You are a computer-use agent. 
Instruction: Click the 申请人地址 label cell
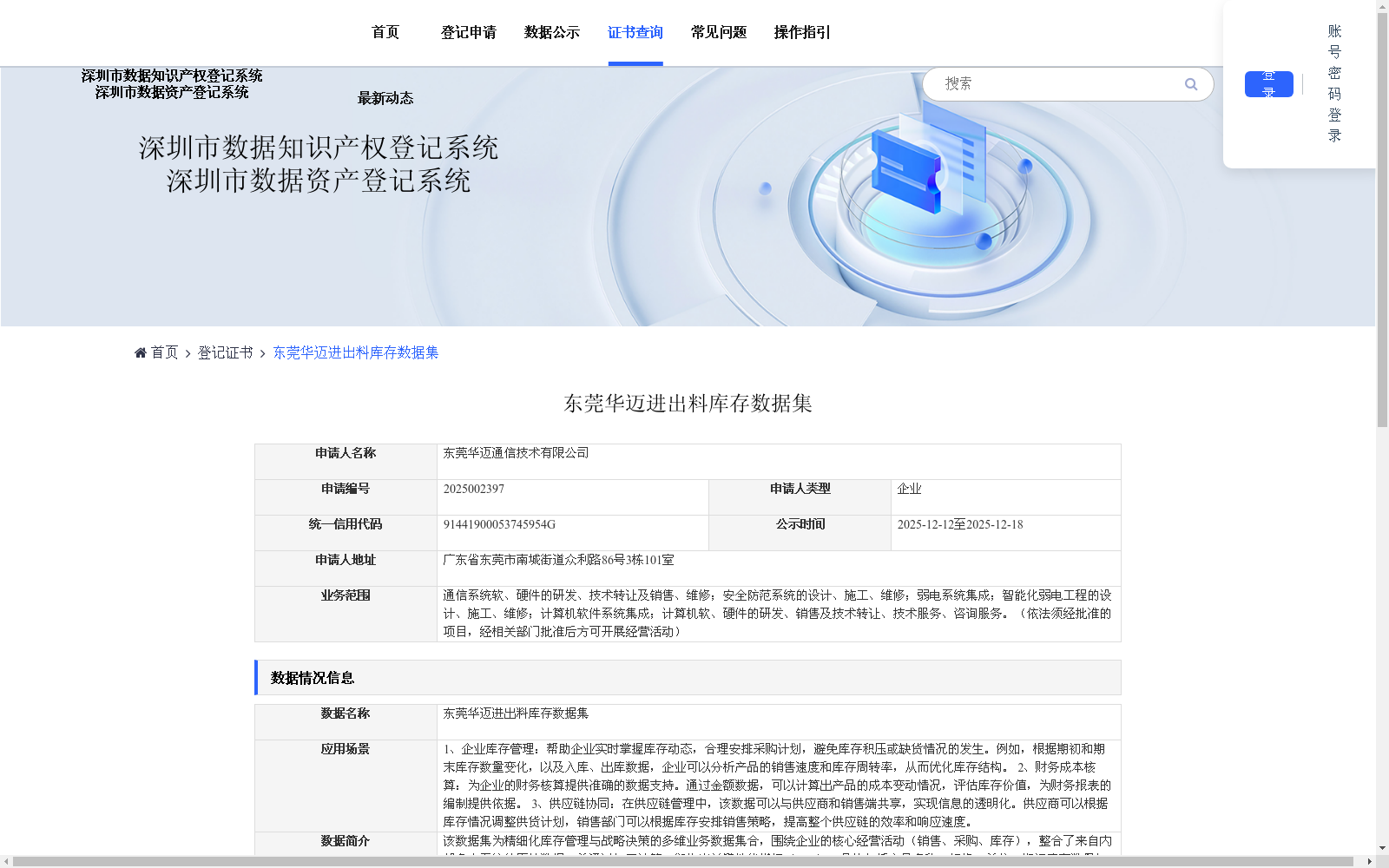click(x=346, y=569)
